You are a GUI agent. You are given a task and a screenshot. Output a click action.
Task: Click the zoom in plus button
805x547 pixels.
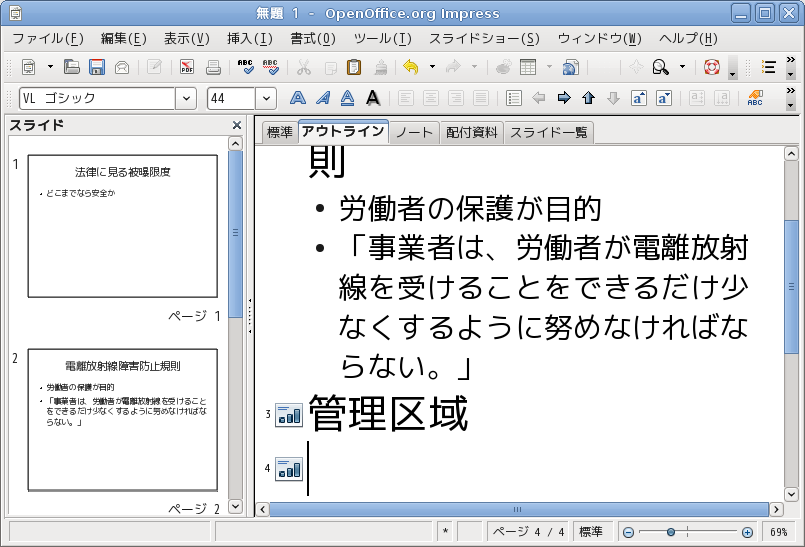[748, 533]
